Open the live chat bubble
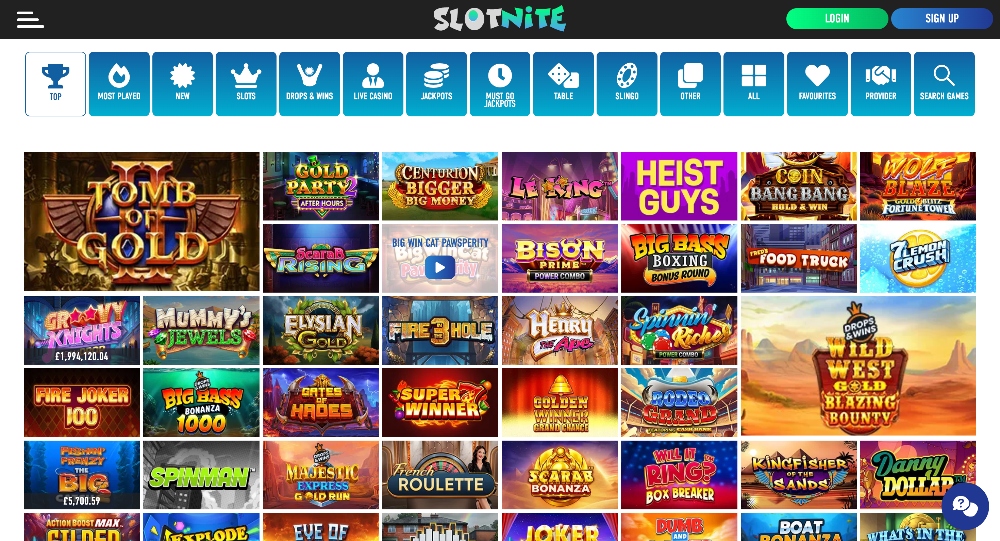This screenshot has width=1000, height=541. click(965, 507)
